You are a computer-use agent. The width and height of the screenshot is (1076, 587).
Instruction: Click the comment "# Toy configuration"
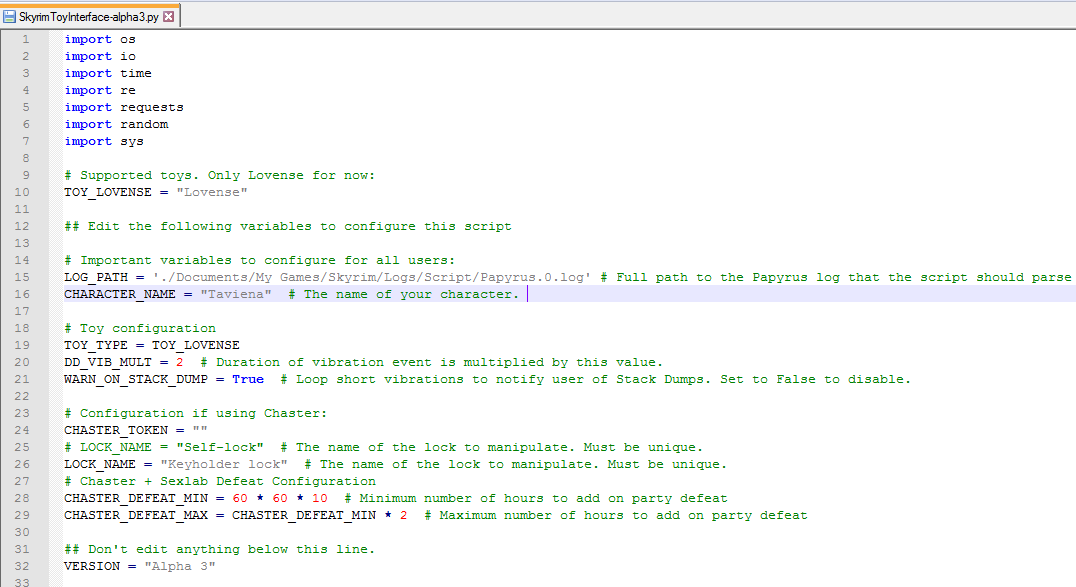140,328
